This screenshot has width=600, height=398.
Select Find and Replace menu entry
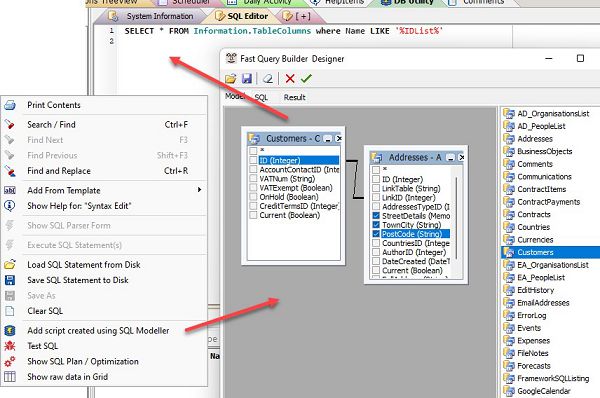[x=59, y=171]
